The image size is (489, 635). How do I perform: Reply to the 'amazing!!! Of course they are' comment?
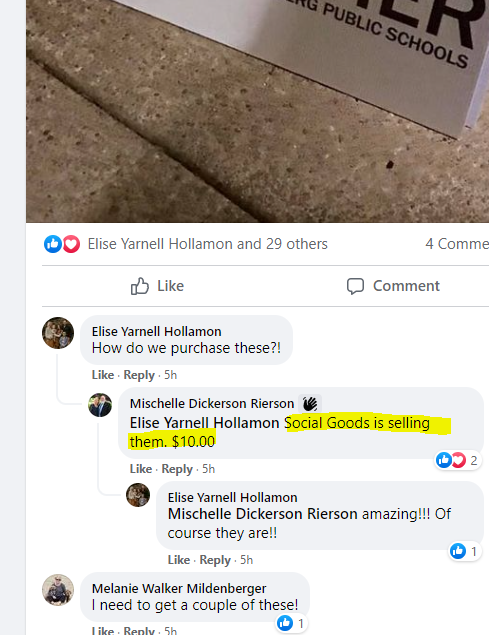[215, 560]
